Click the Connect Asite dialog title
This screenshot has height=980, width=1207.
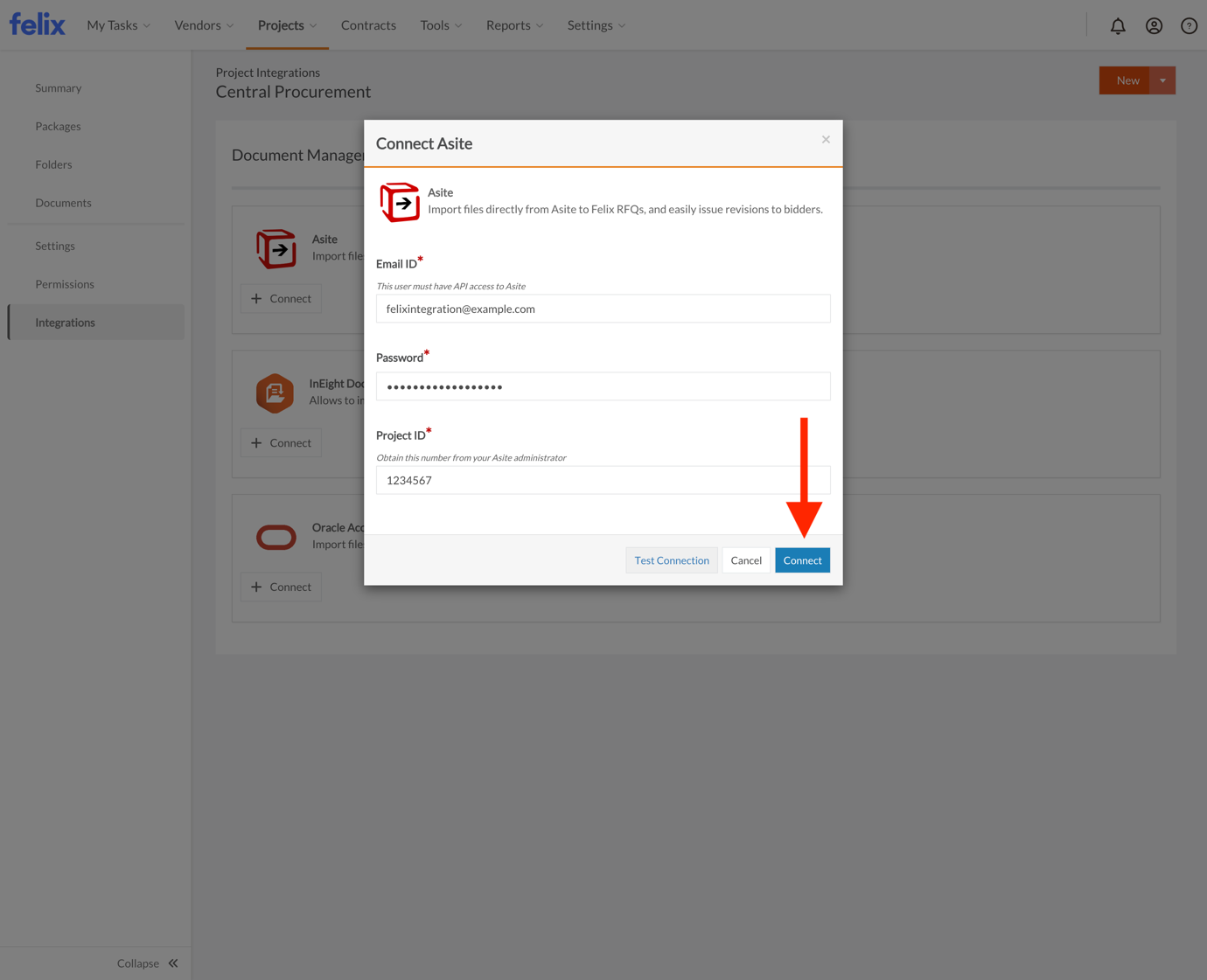pos(424,143)
